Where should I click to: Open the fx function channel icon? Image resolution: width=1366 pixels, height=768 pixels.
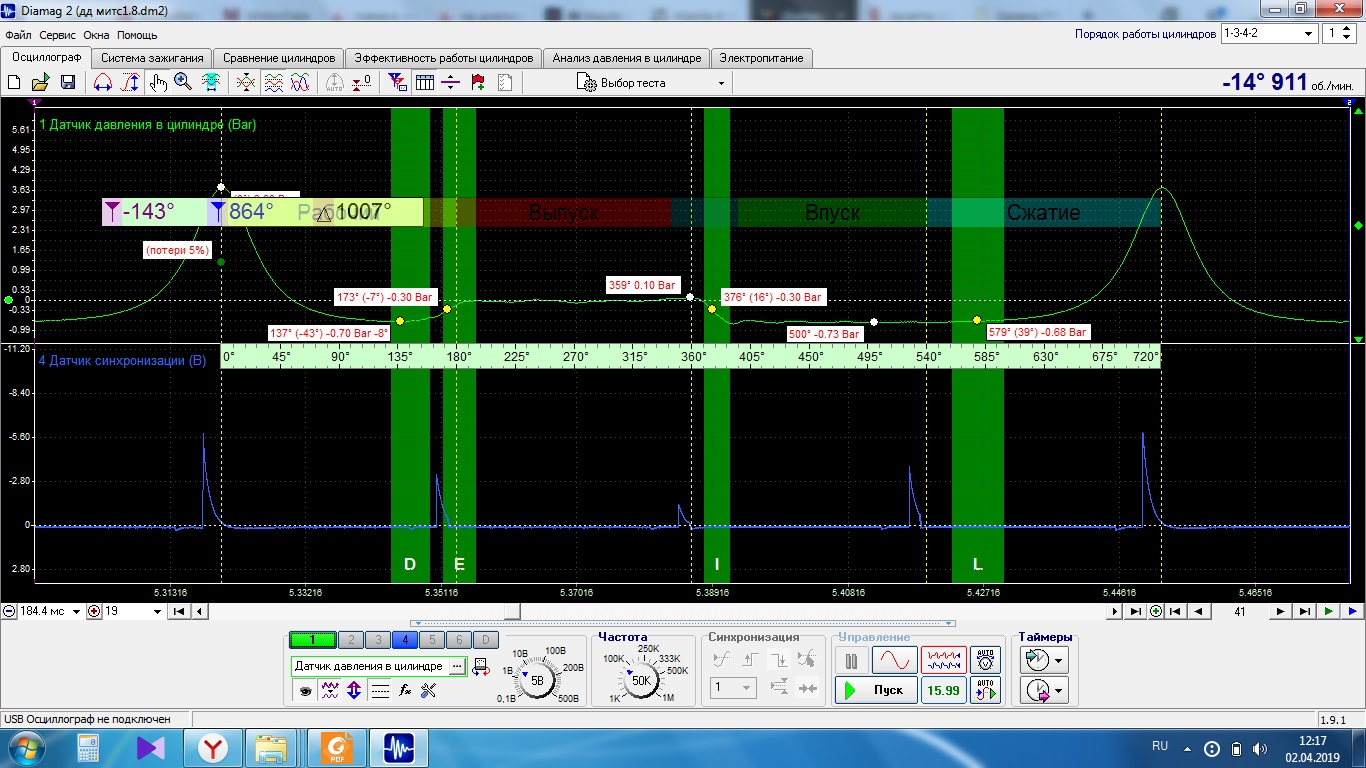(x=405, y=690)
